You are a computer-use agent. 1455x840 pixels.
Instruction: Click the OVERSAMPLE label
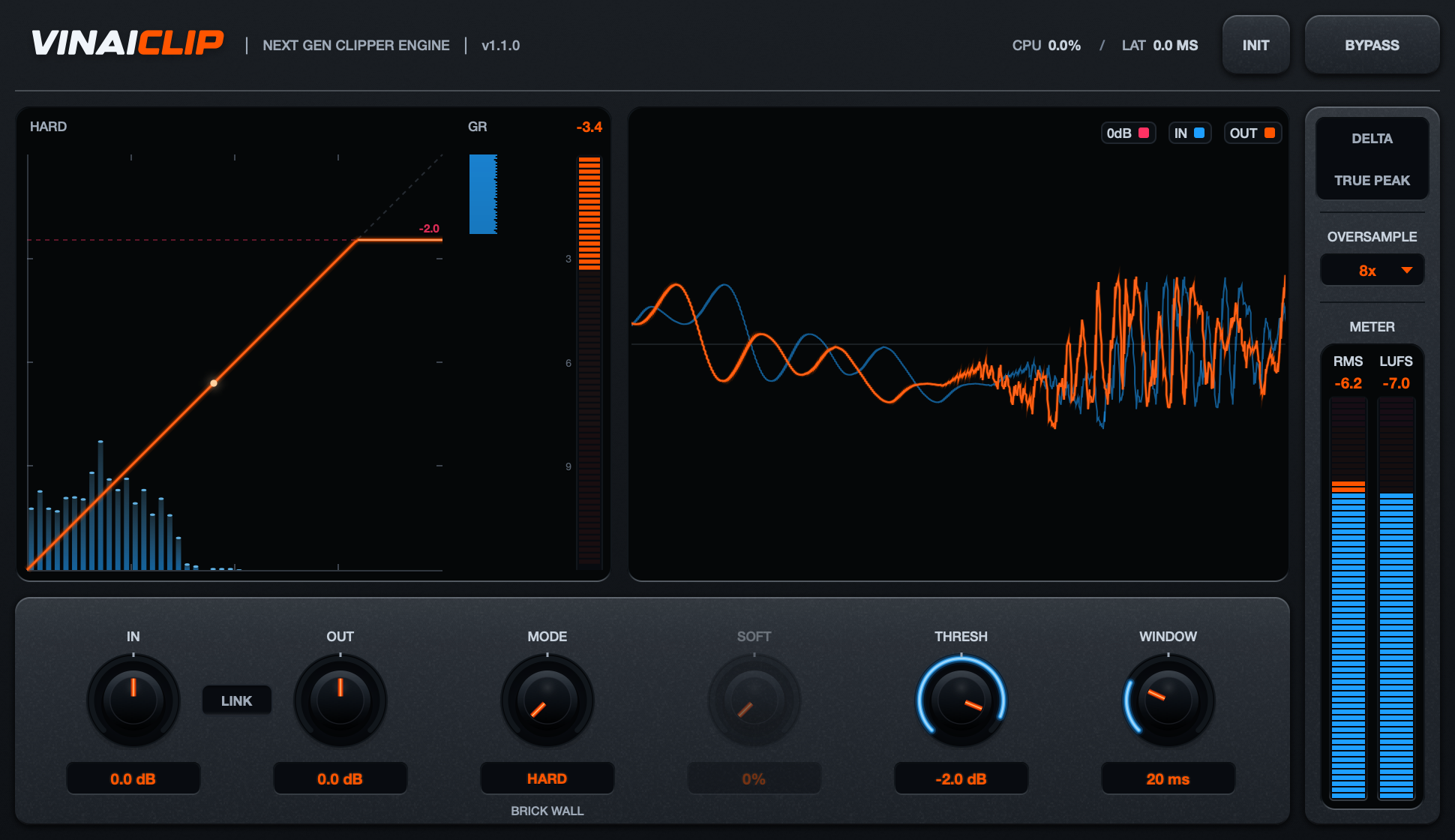(x=1372, y=236)
